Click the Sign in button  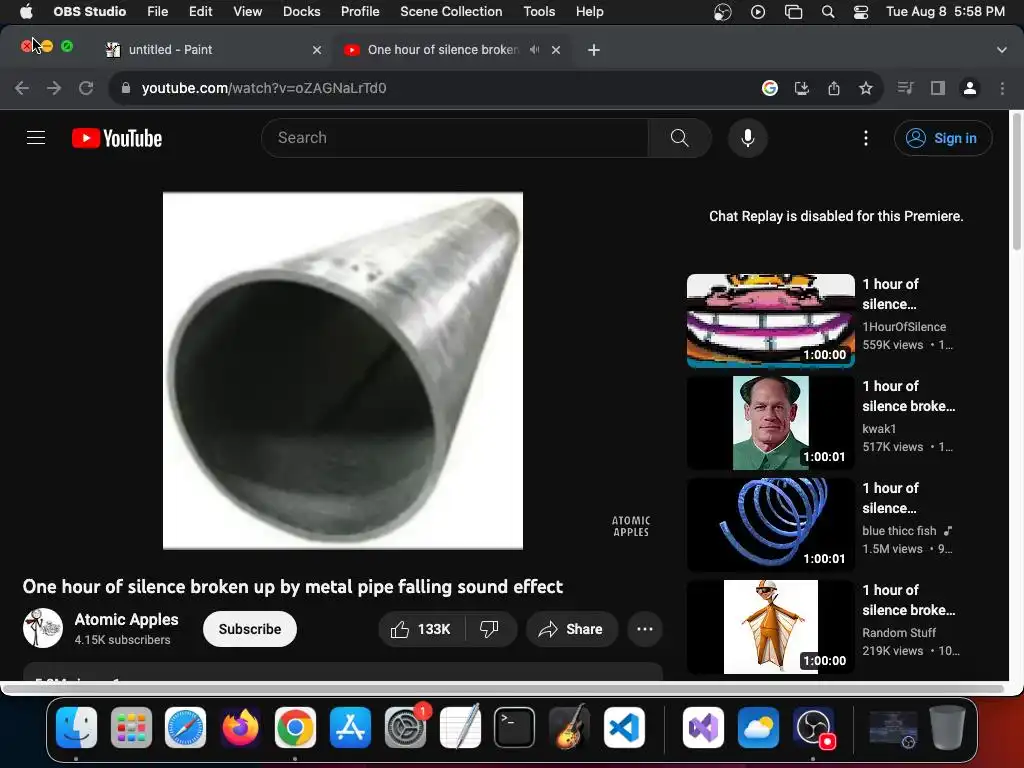click(x=943, y=138)
